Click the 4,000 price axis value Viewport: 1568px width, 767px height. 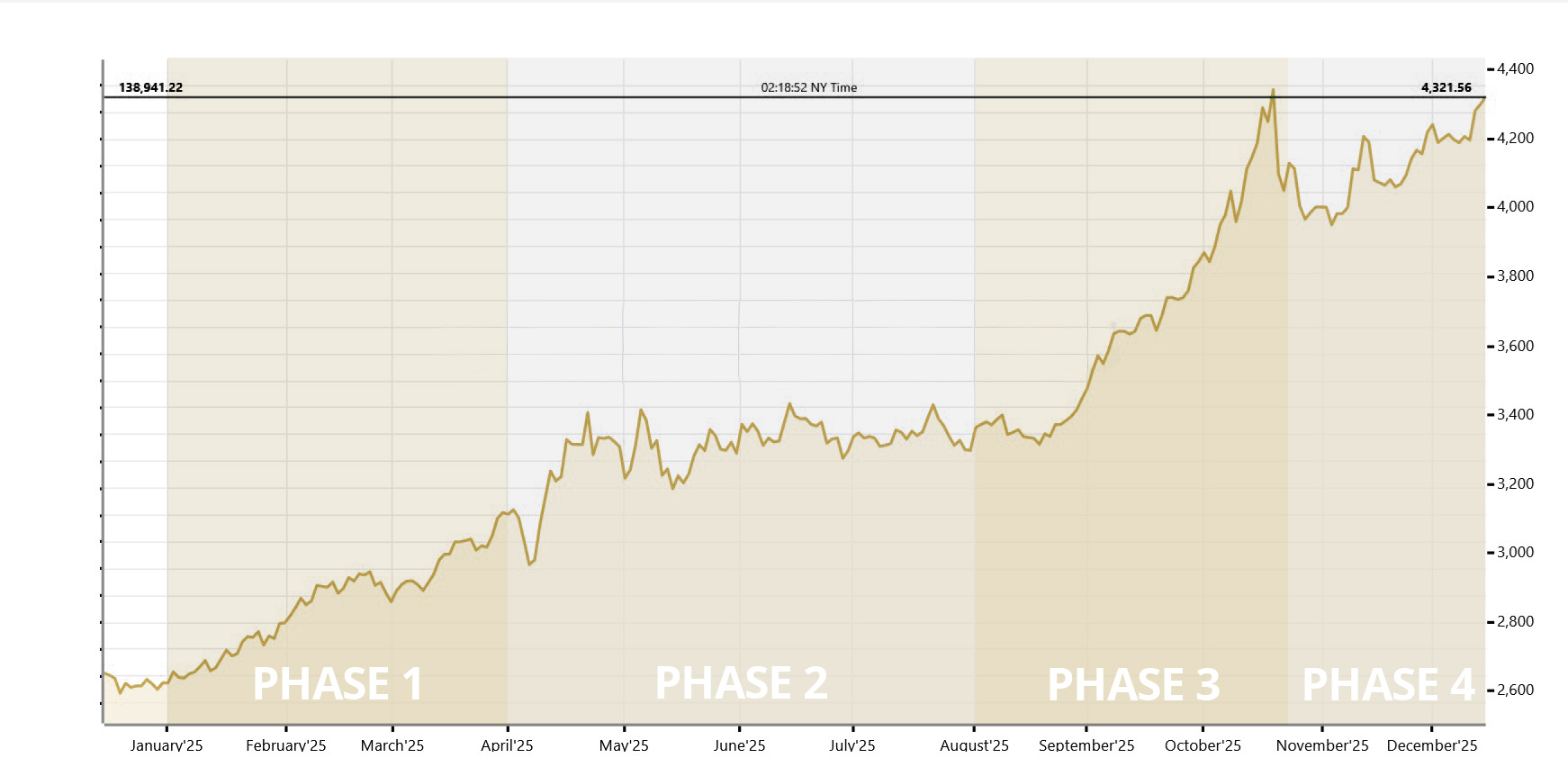click(x=1515, y=206)
